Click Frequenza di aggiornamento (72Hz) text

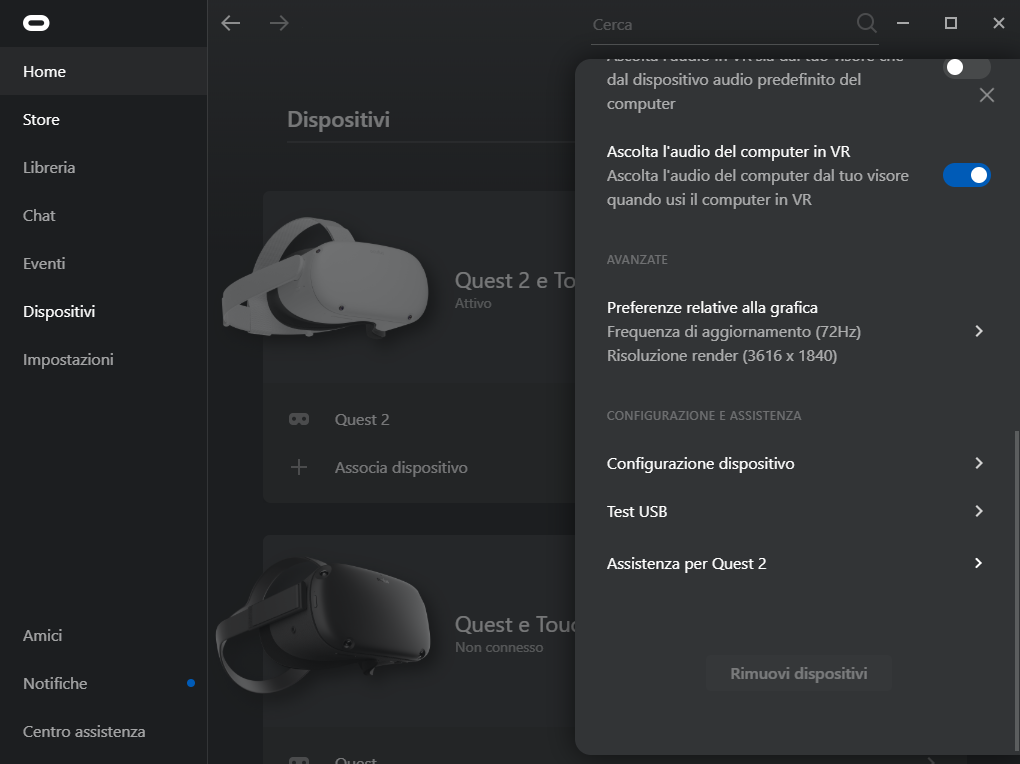(x=734, y=332)
